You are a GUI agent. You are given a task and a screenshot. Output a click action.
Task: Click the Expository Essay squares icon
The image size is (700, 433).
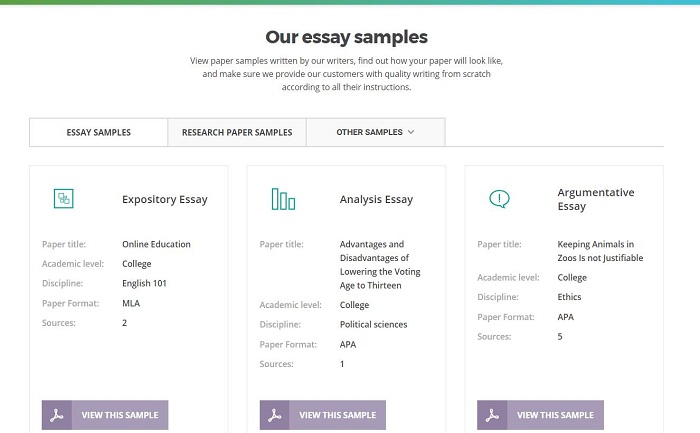coord(63,199)
